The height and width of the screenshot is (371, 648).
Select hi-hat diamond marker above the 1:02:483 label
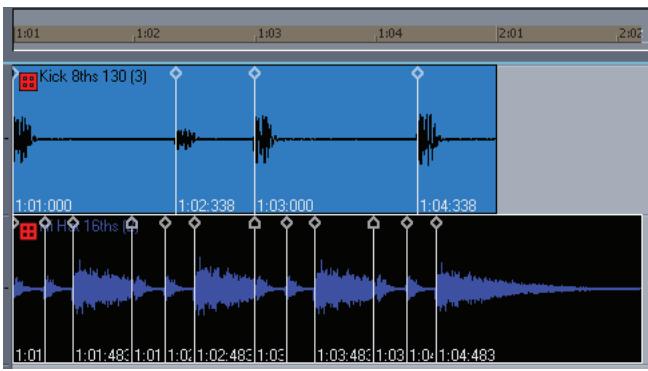click(x=195, y=223)
